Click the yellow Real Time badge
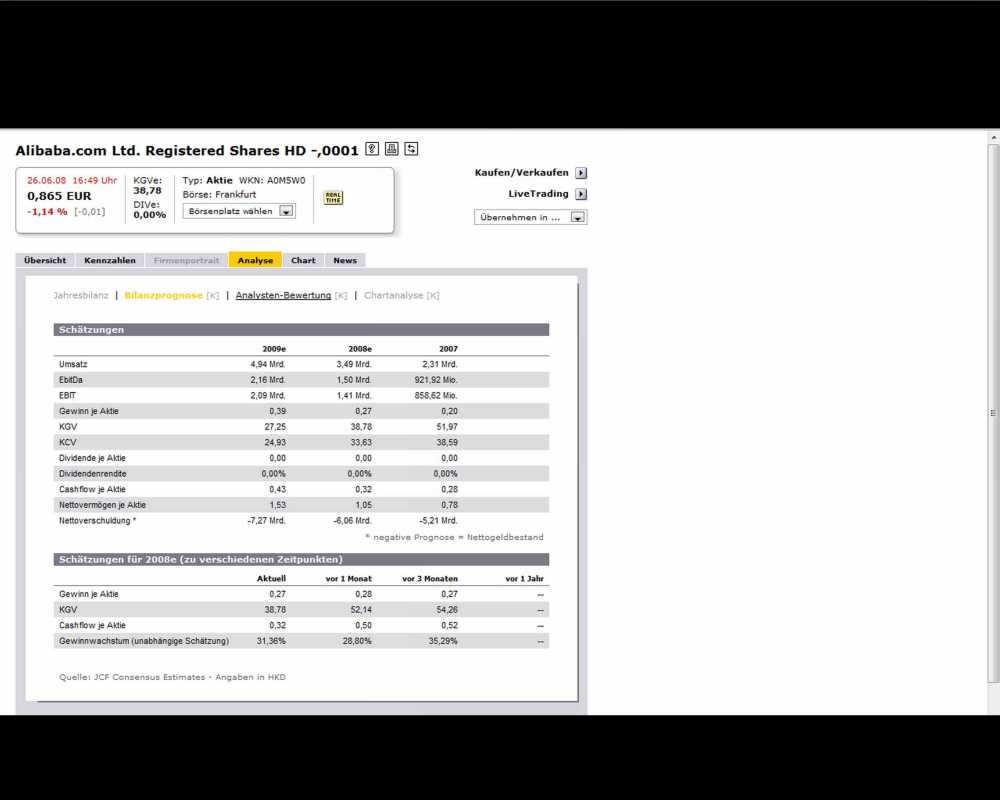Image resolution: width=1000 pixels, height=800 pixels. point(333,198)
